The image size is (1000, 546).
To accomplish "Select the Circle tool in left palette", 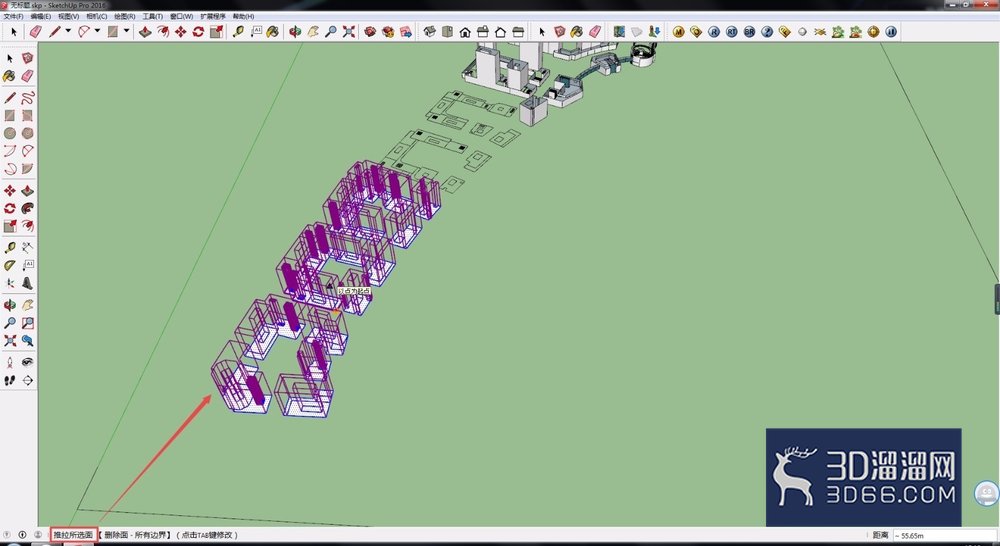I will tap(10, 133).
